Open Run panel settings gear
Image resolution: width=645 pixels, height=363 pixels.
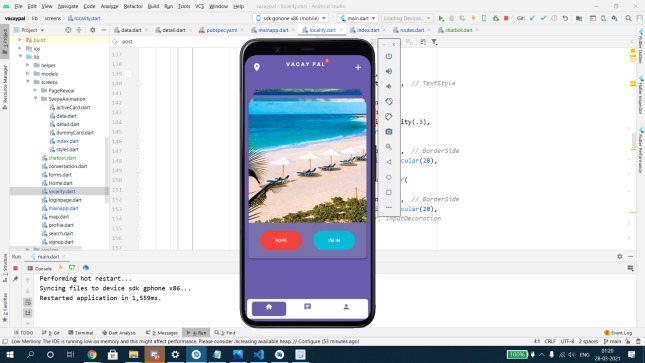pyautogui.click(x=619, y=256)
